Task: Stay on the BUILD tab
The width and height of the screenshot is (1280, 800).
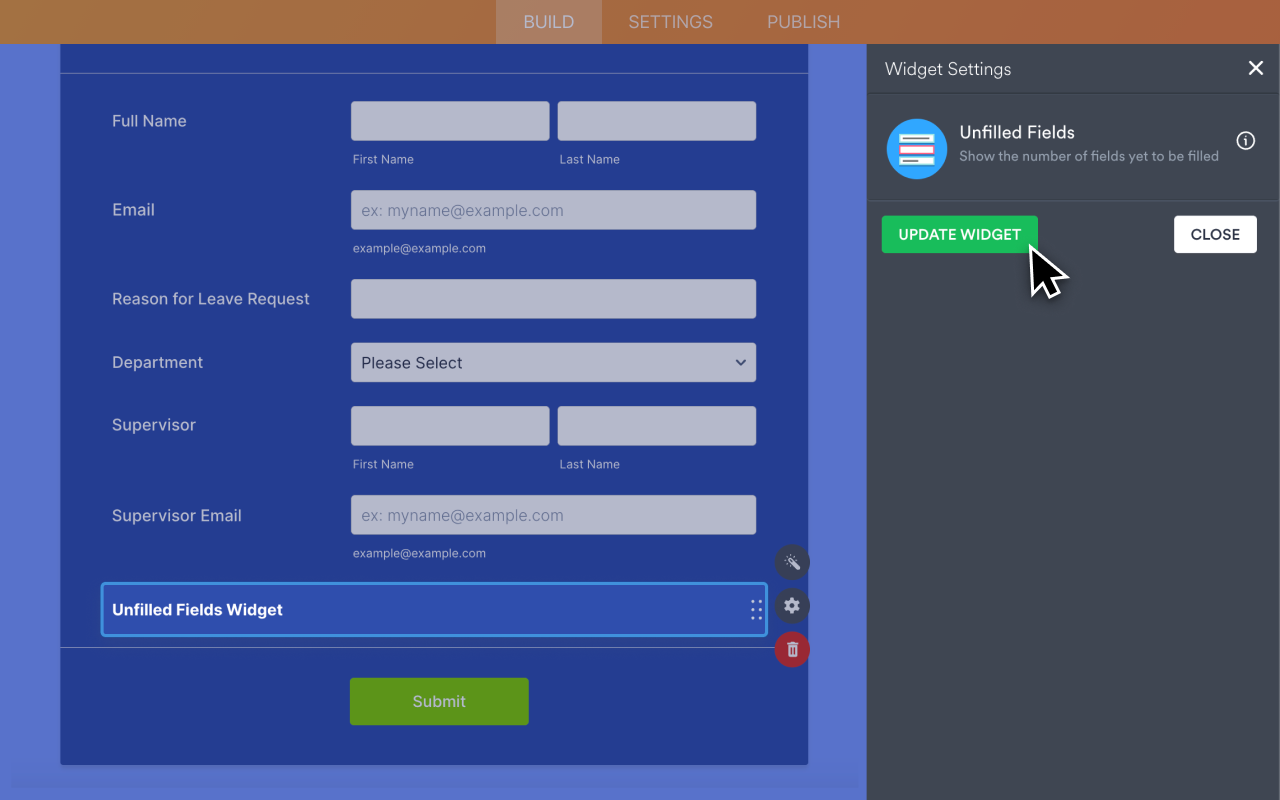Action: point(548,21)
